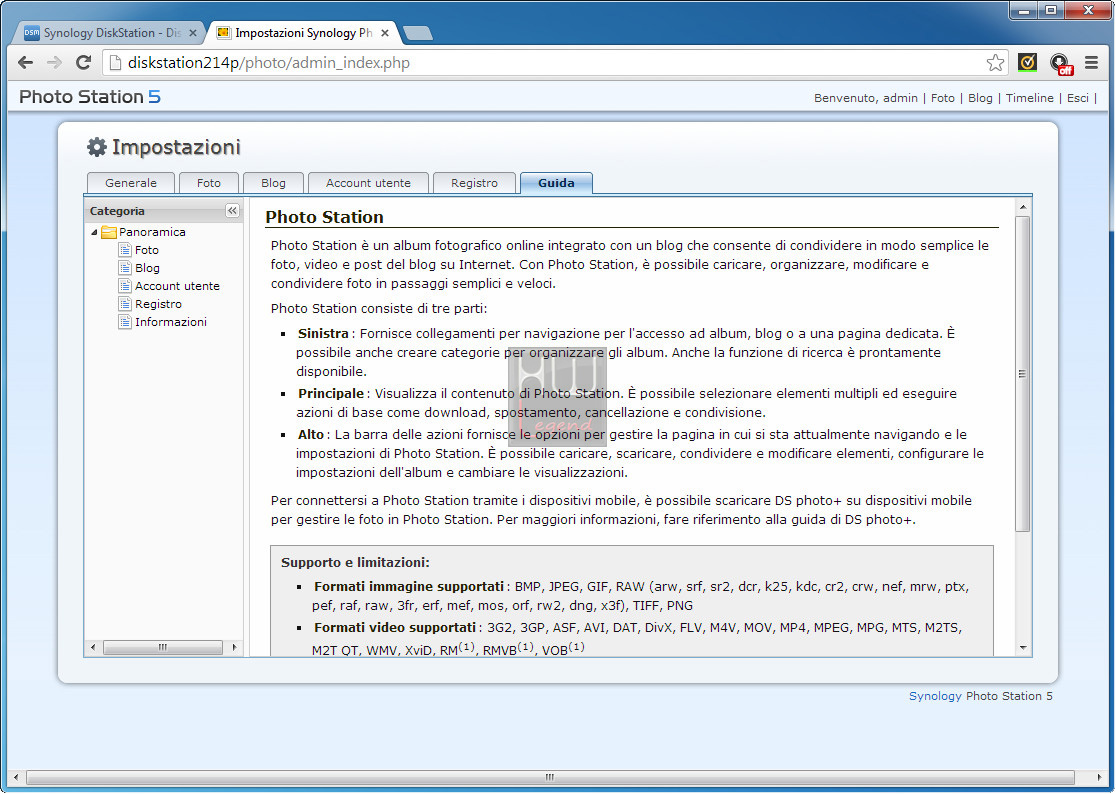Click the Photo Station help heading
1116x794 pixels.
point(325,217)
